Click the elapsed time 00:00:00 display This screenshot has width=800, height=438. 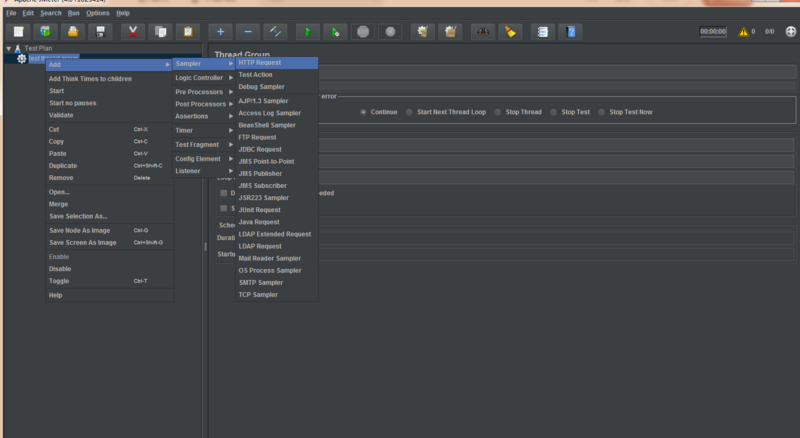[x=713, y=32]
